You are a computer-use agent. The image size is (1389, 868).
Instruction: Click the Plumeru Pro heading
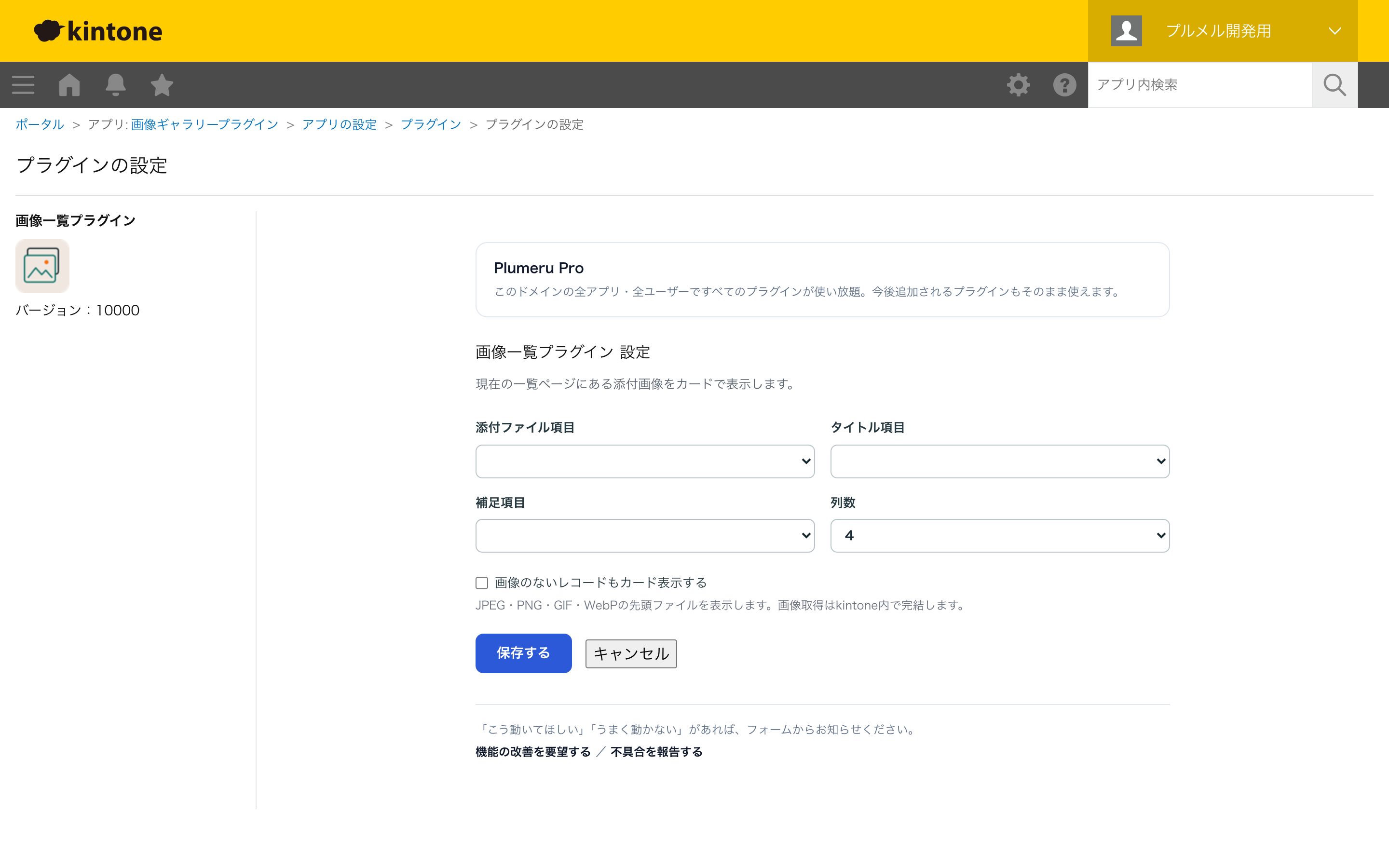538,268
